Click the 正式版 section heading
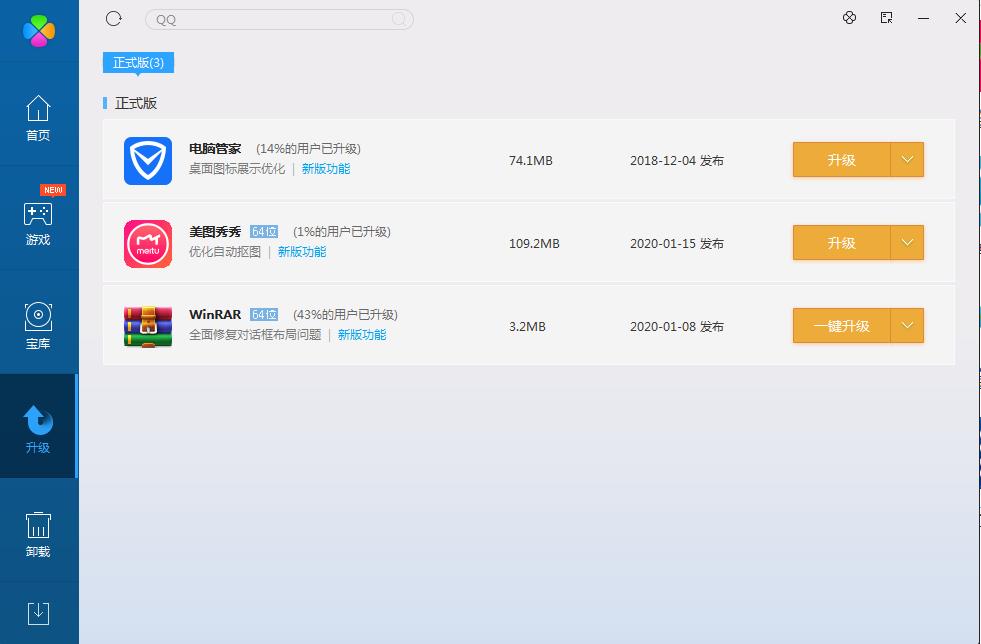 tap(136, 103)
